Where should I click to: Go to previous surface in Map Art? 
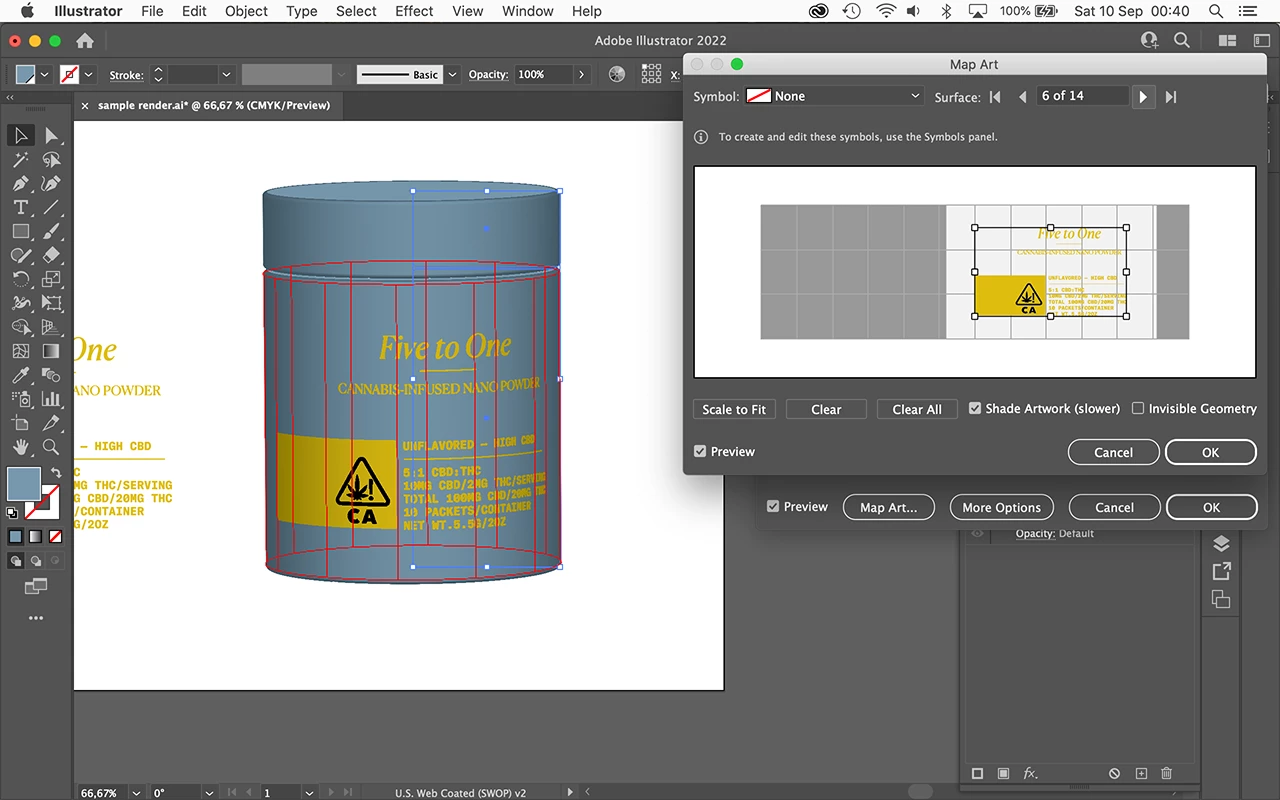click(1022, 97)
